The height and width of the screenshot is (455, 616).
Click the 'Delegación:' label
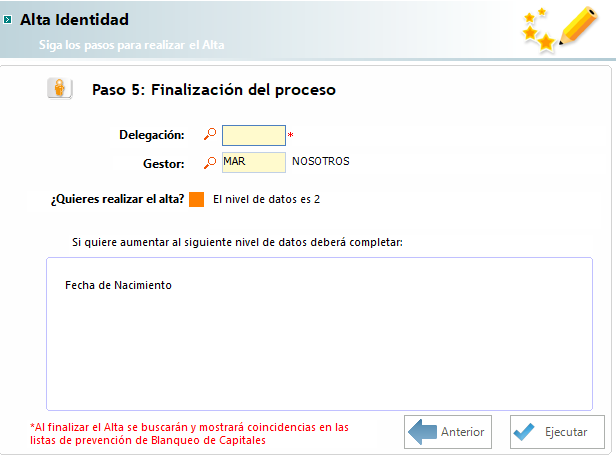coord(152,135)
